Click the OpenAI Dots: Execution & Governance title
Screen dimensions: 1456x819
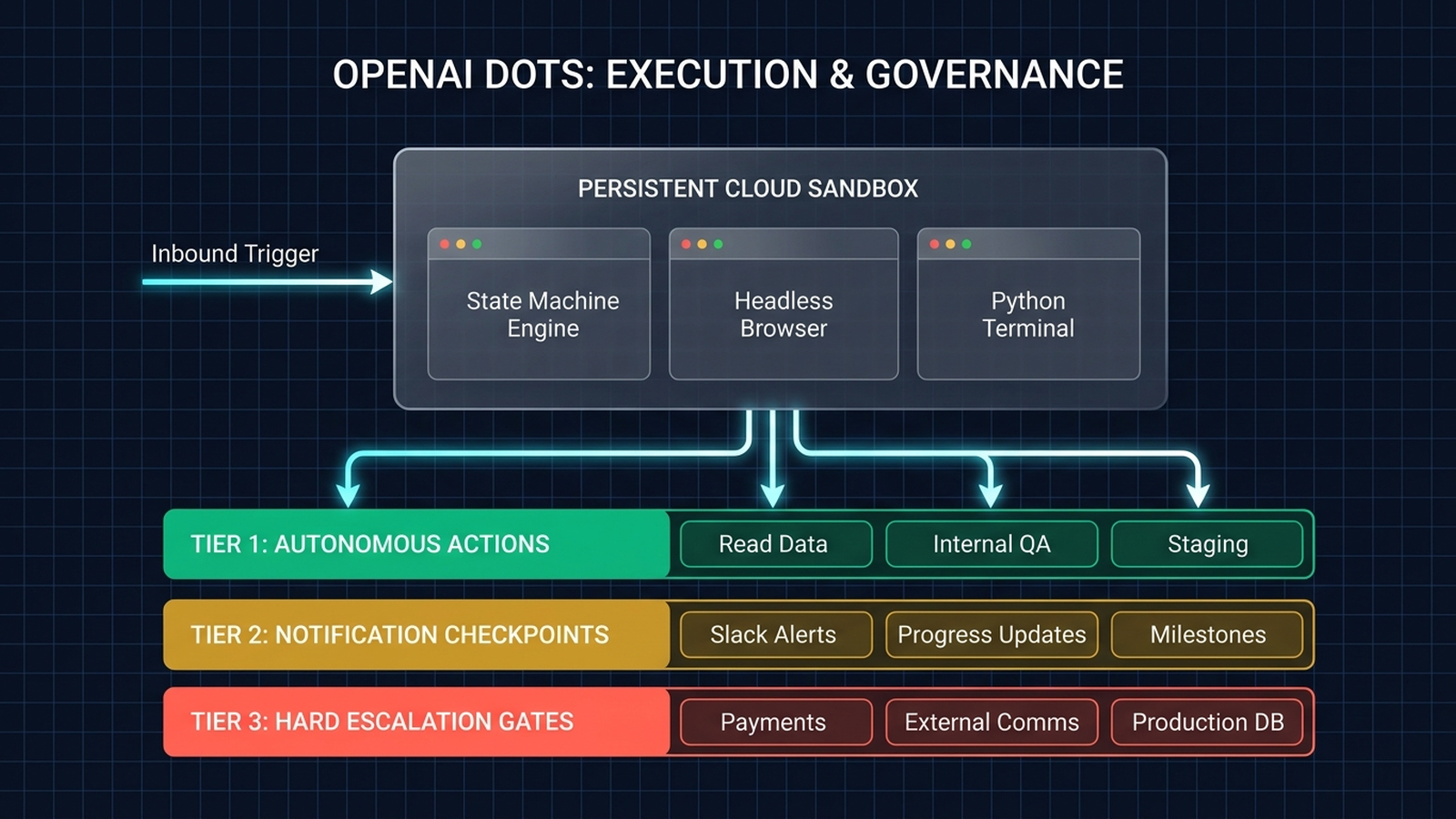click(x=728, y=75)
